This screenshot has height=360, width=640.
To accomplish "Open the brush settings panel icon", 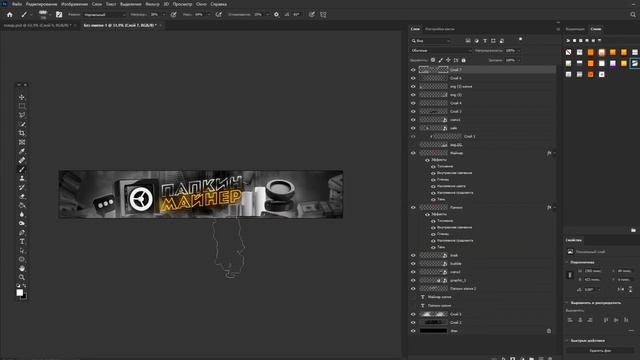I will point(59,14).
